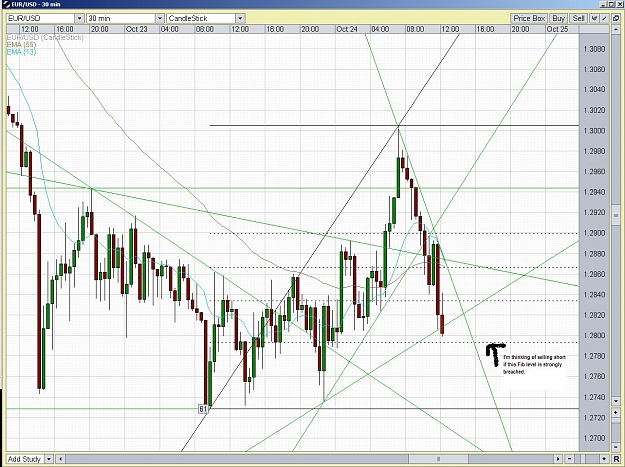The height and width of the screenshot is (467, 625).
Task: Click the Sell button
Action: pos(578,18)
